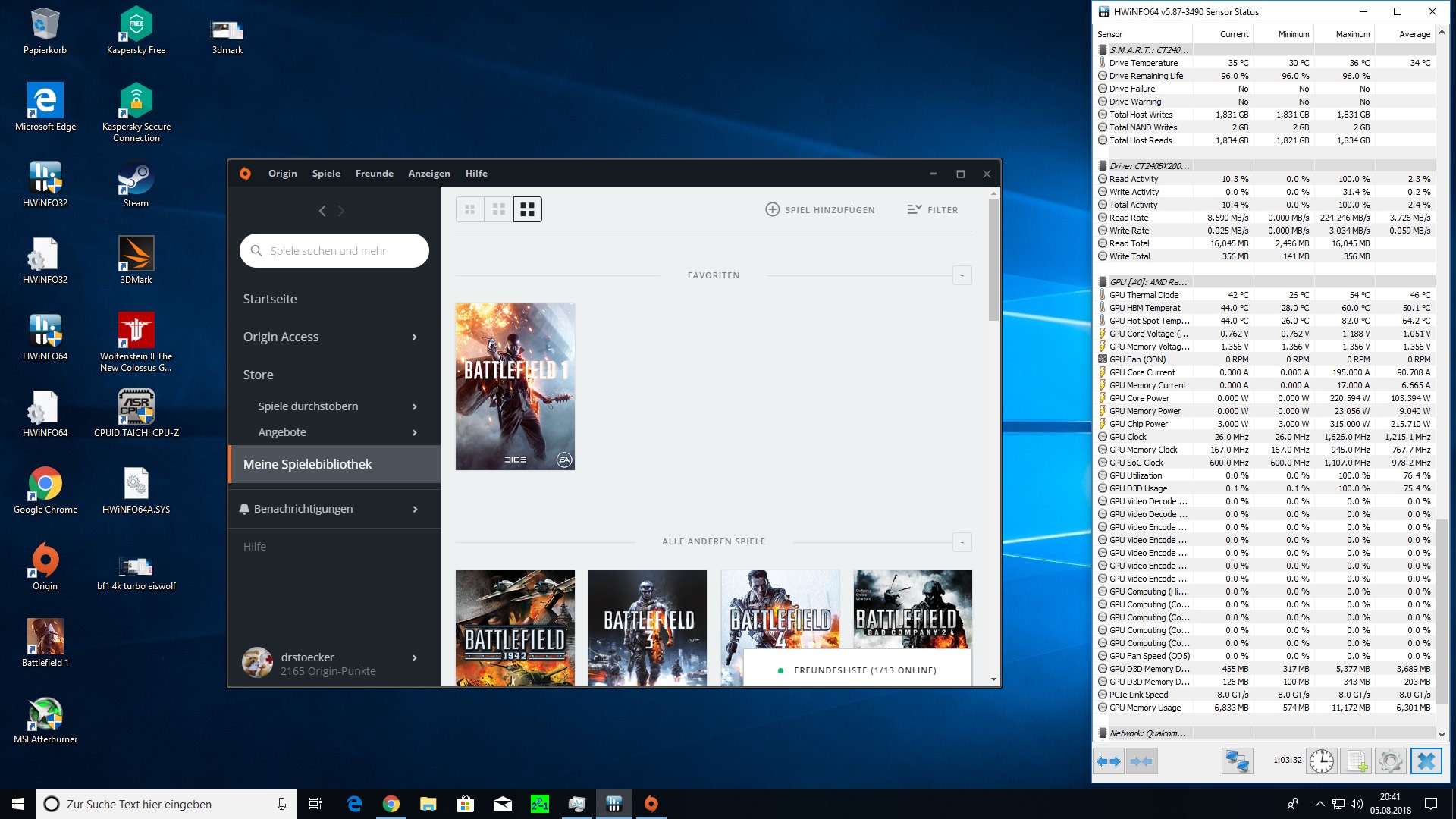Click the Origin logo in the window title bar
Screen dimensions: 1456x819
click(245, 174)
